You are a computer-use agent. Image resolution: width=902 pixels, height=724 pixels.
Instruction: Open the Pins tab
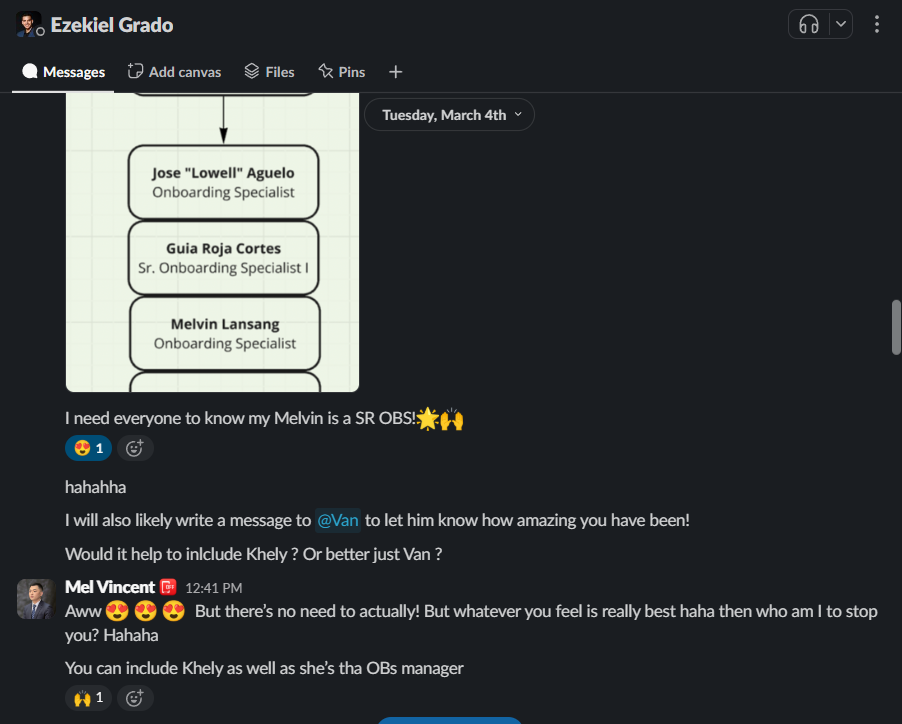[x=341, y=72]
